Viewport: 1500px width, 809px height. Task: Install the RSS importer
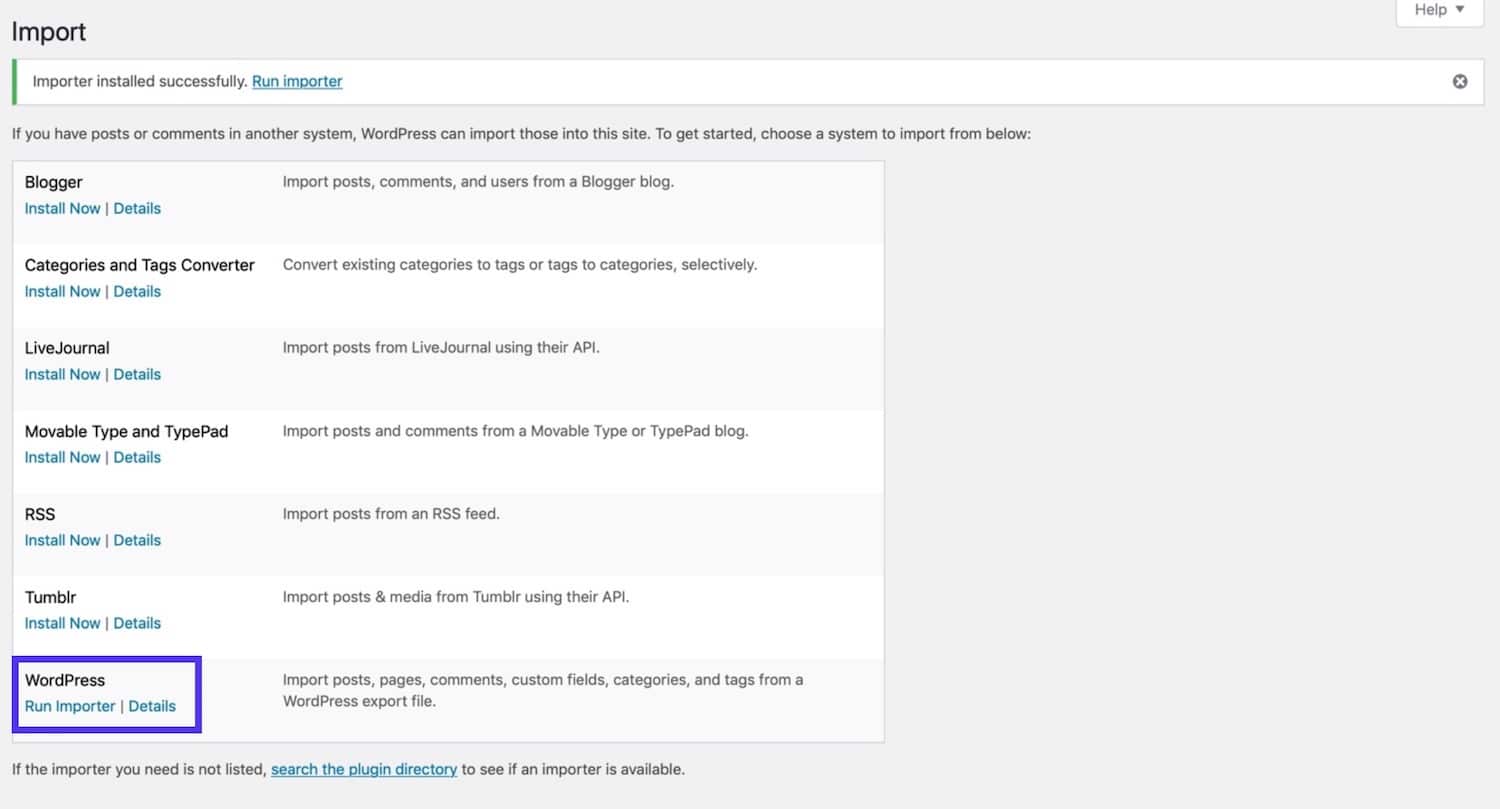coord(62,541)
